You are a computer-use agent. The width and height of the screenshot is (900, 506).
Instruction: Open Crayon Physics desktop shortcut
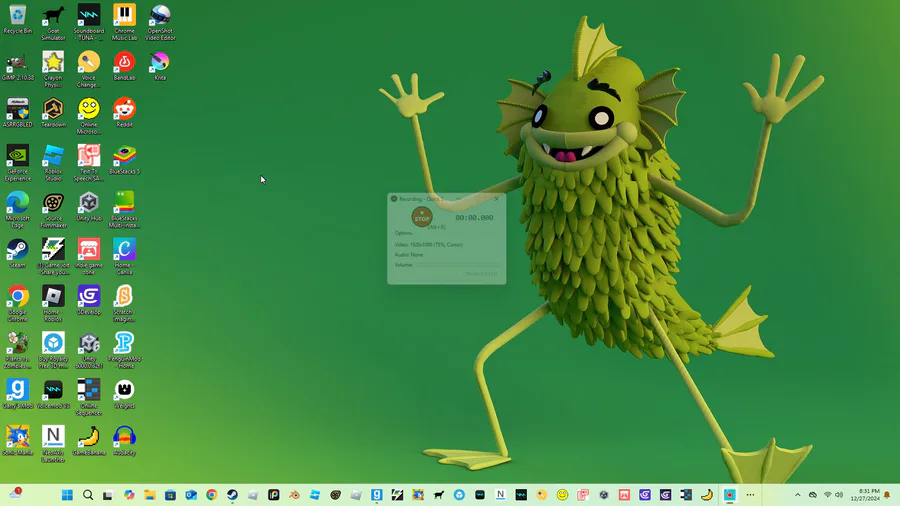53,69
